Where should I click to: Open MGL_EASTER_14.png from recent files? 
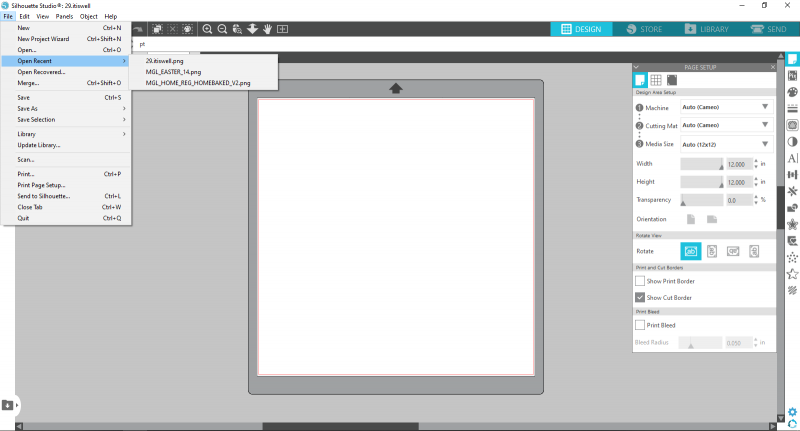click(x=173, y=72)
